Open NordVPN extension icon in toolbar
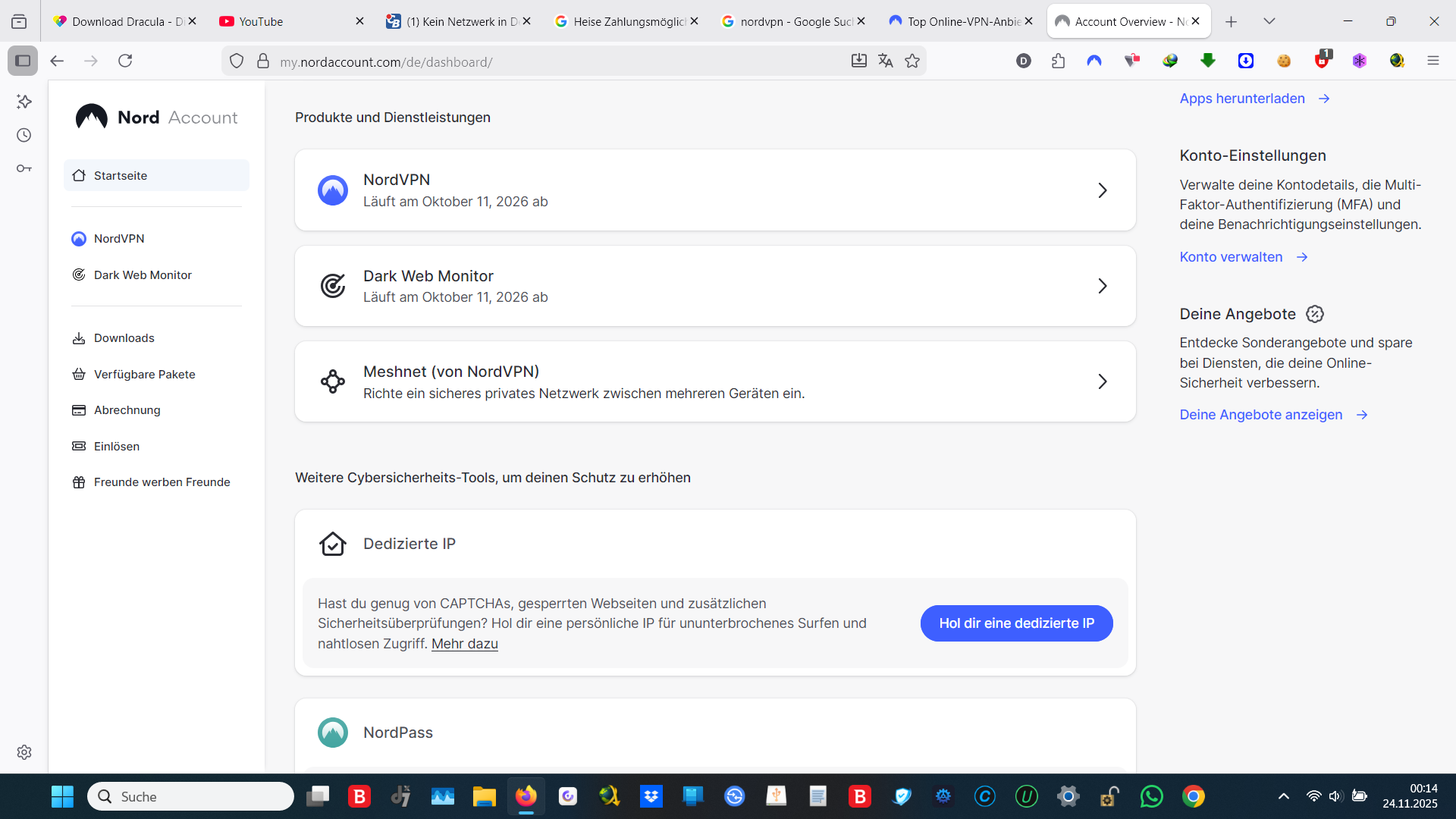 pos(1094,61)
